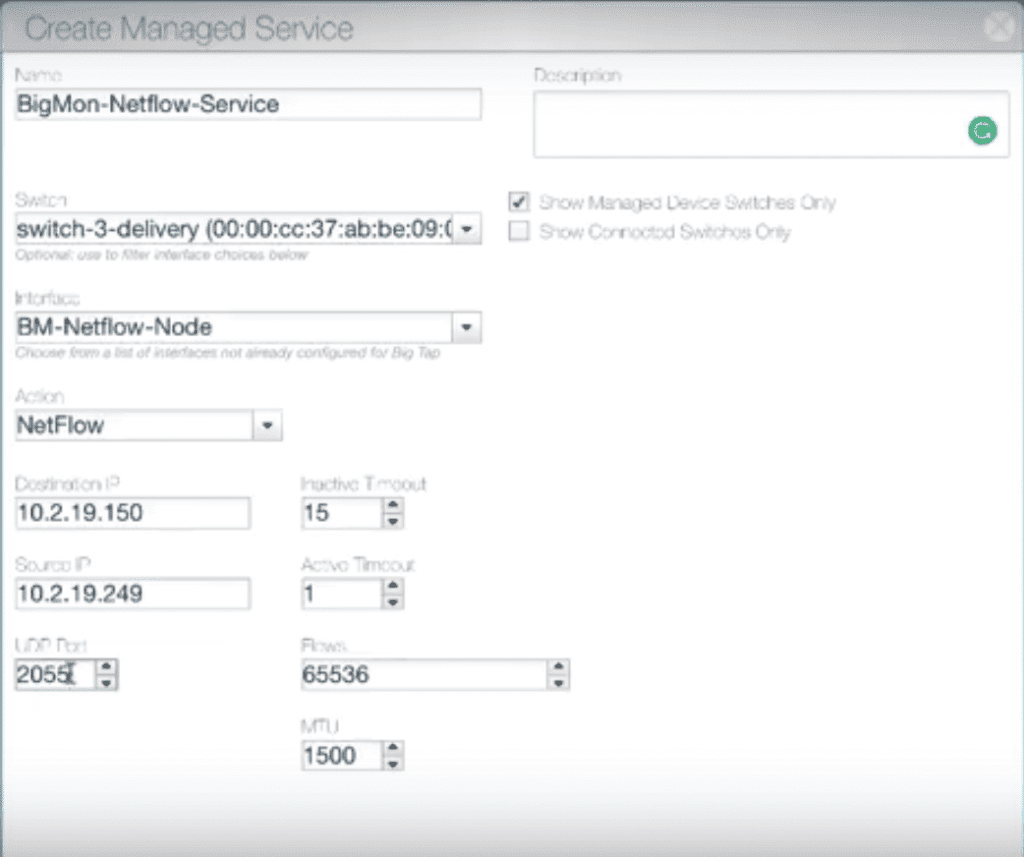This screenshot has height=857, width=1024.
Task: Click the 'Optional: use to filter interface choices below' hint
Action: click(161, 255)
